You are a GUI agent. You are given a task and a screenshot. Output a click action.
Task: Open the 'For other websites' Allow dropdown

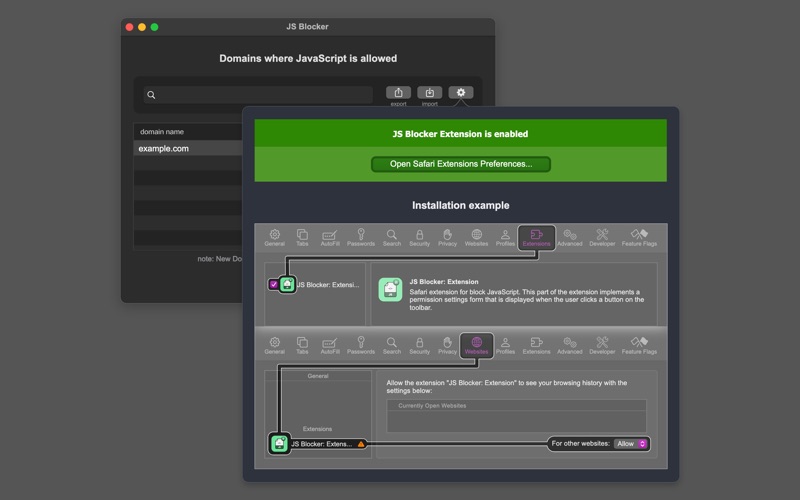[x=631, y=444]
